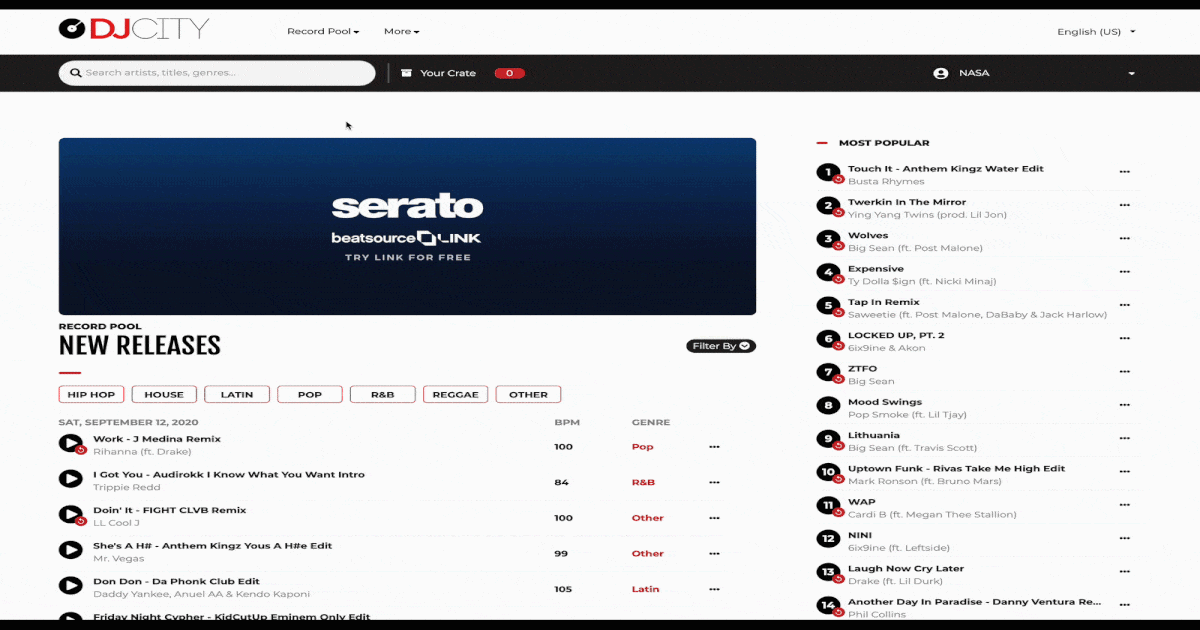
Task: Open options for Lithuania
Action: [1124, 438]
